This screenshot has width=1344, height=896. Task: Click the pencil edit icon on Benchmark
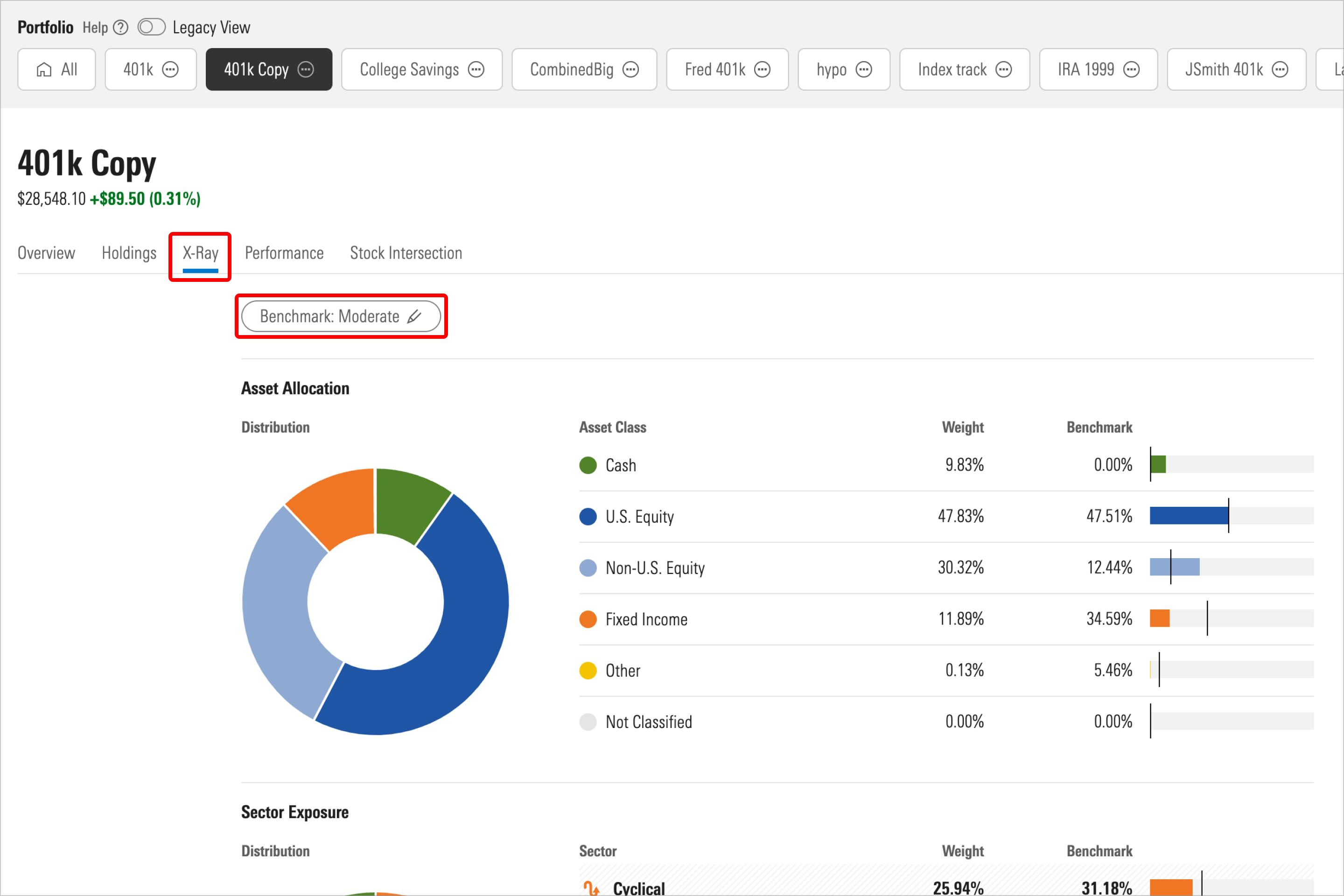pyautogui.click(x=414, y=316)
